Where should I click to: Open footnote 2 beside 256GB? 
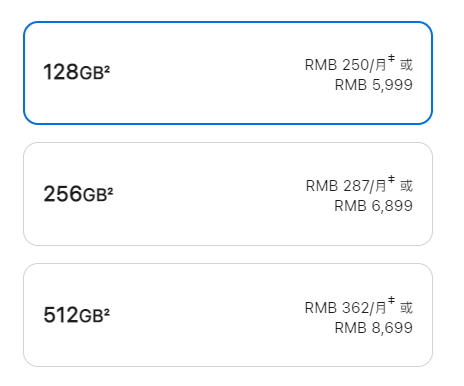[110, 191]
